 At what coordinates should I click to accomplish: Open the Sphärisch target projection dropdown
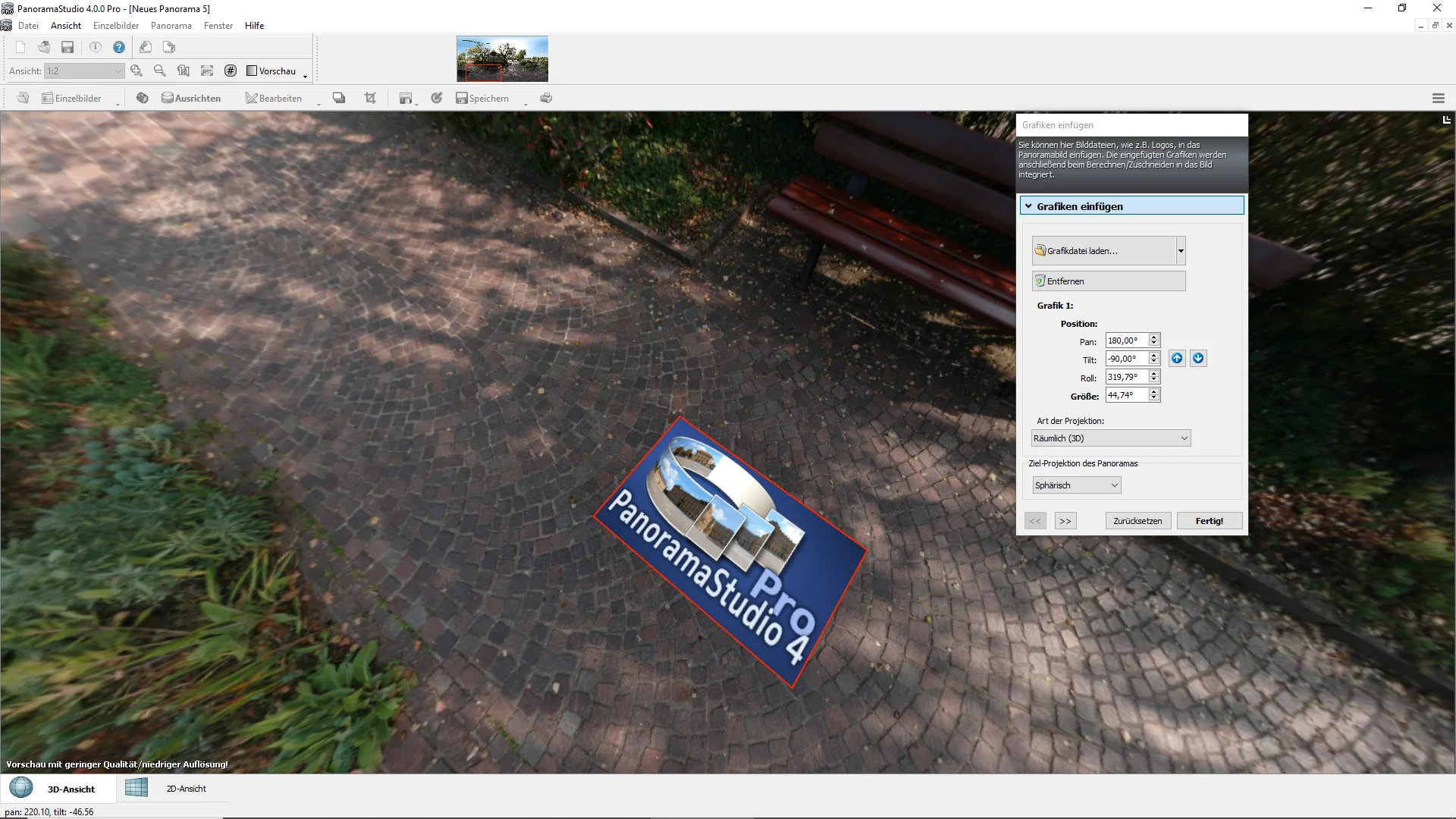[x=1076, y=485]
